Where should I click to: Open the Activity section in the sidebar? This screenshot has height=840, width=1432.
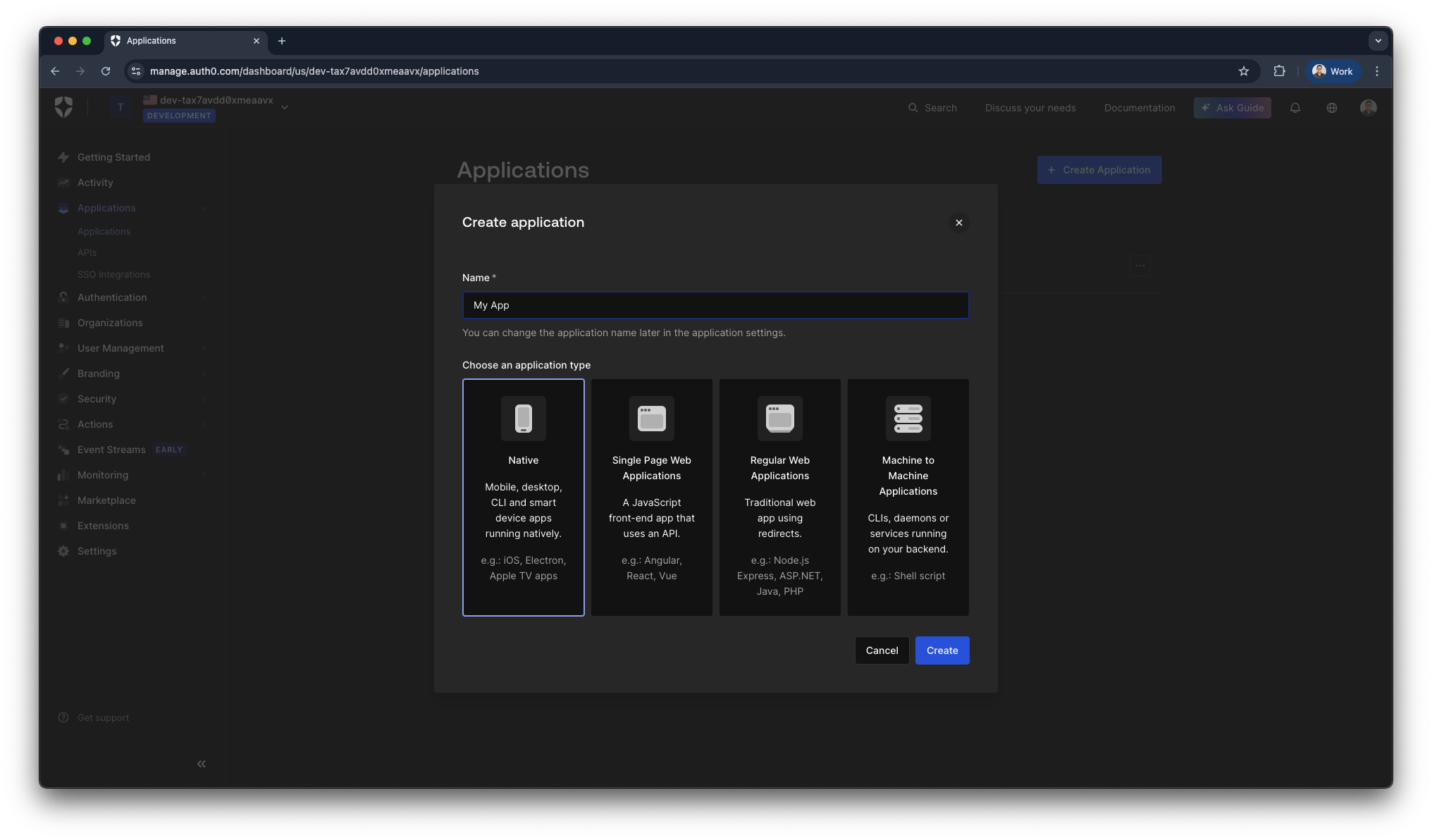click(x=94, y=183)
